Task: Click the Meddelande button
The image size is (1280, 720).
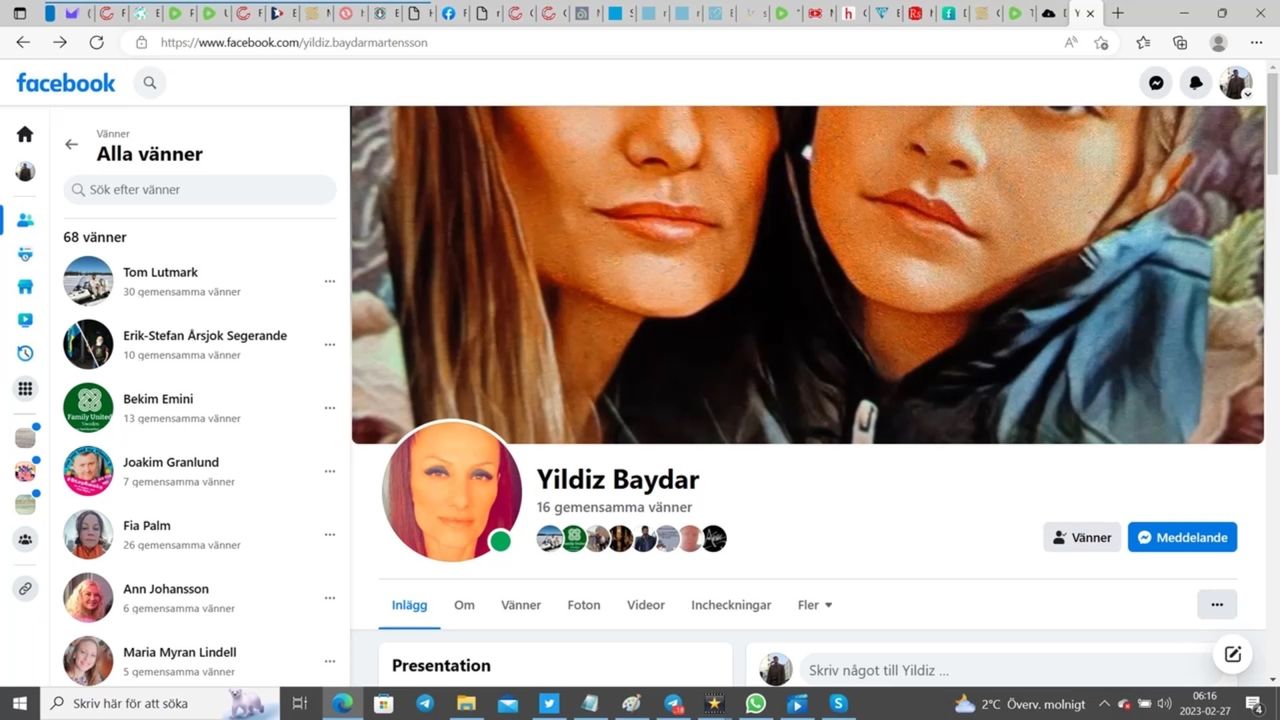Action: 1182,537
